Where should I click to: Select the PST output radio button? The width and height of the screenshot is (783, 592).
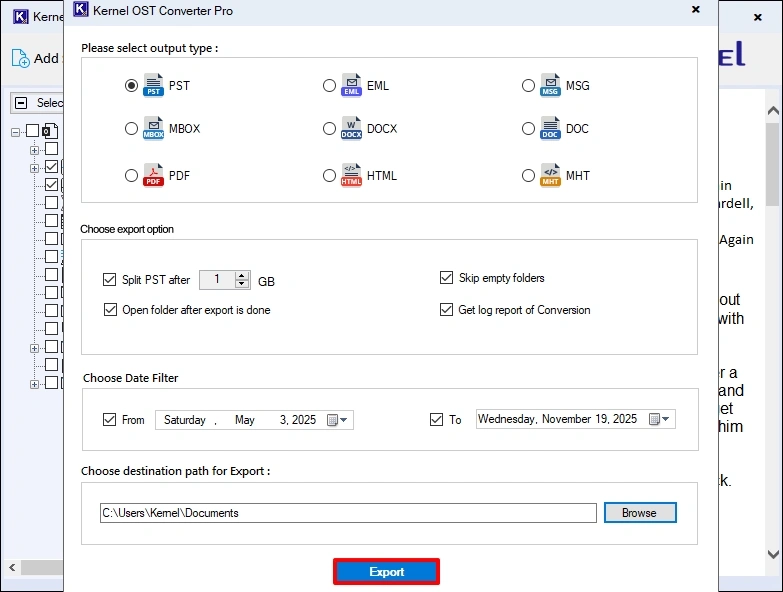(131, 86)
